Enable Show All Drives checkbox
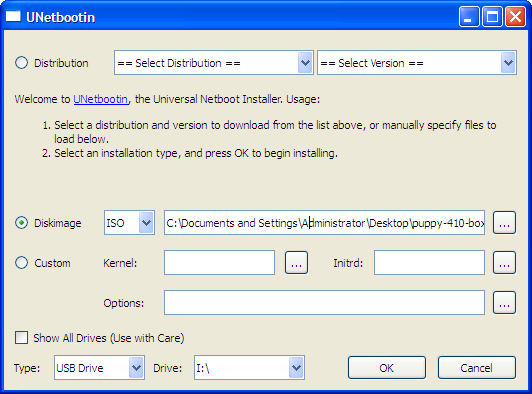532x394 pixels. (21, 338)
